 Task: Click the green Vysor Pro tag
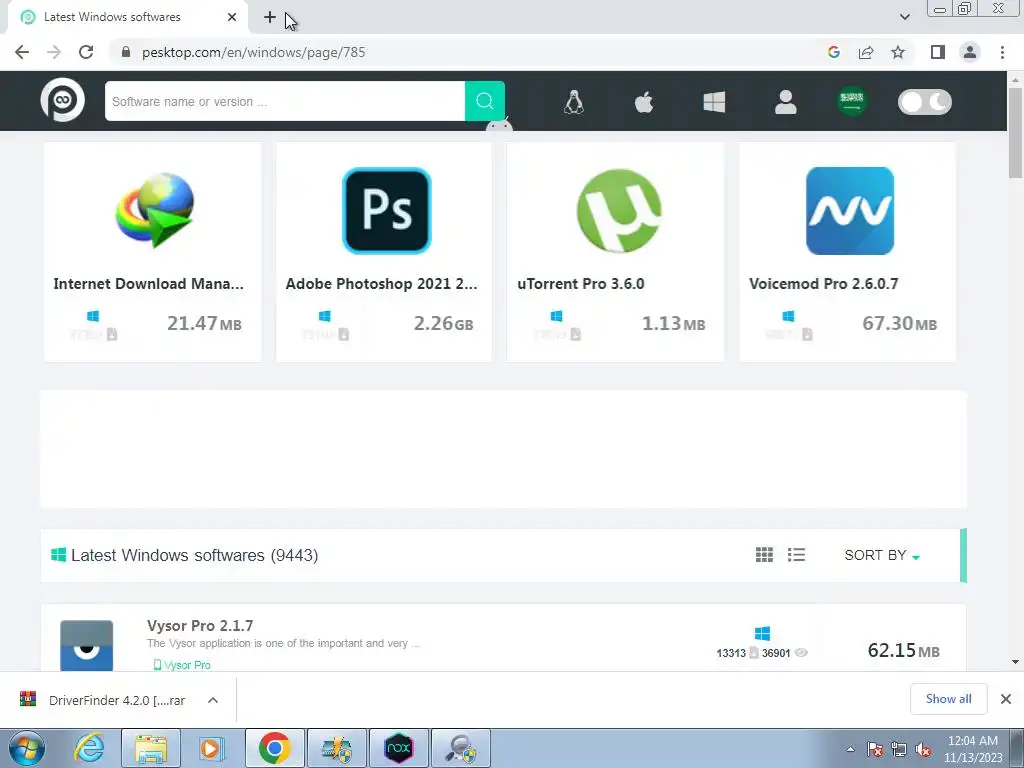coord(182,665)
